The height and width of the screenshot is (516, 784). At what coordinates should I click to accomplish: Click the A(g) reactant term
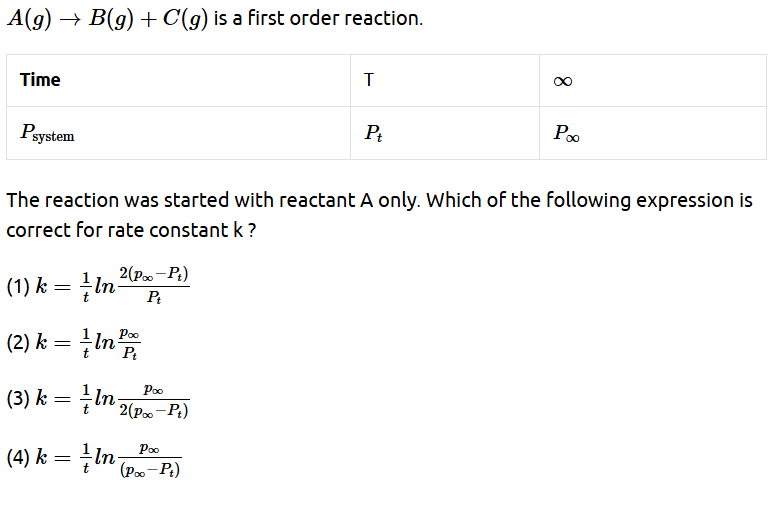coord(30,19)
